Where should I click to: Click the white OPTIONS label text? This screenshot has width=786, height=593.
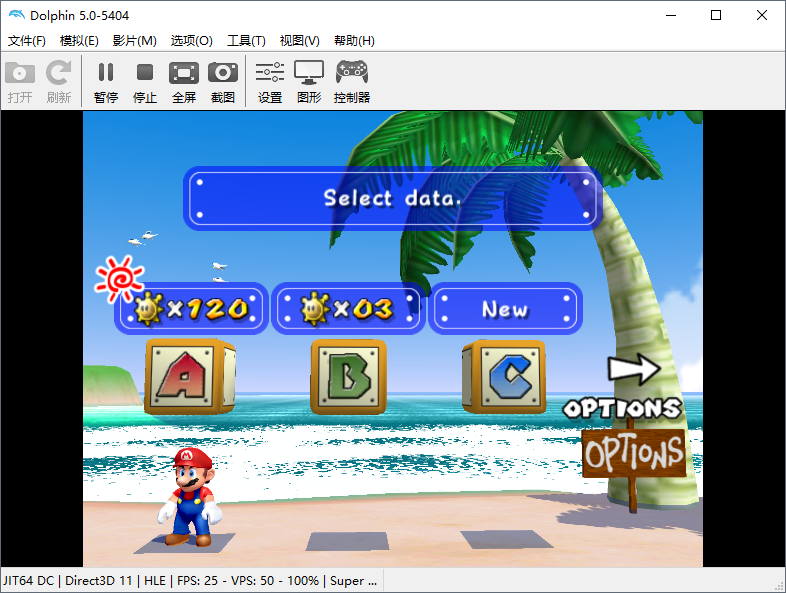click(x=622, y=409)
